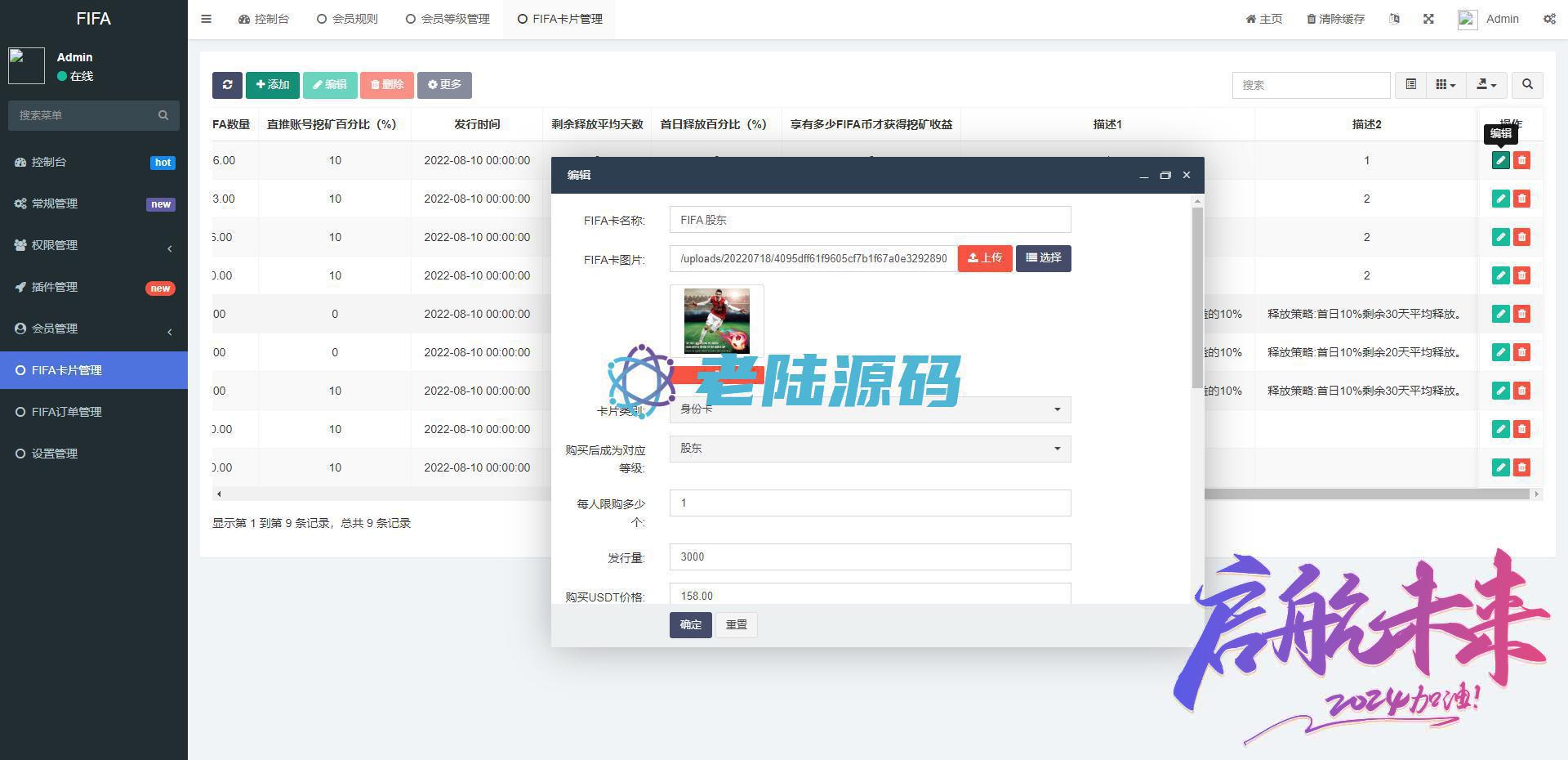Click the green 添加 add button
Viewport: 1568px width, 760px height.
click(273, 85)
